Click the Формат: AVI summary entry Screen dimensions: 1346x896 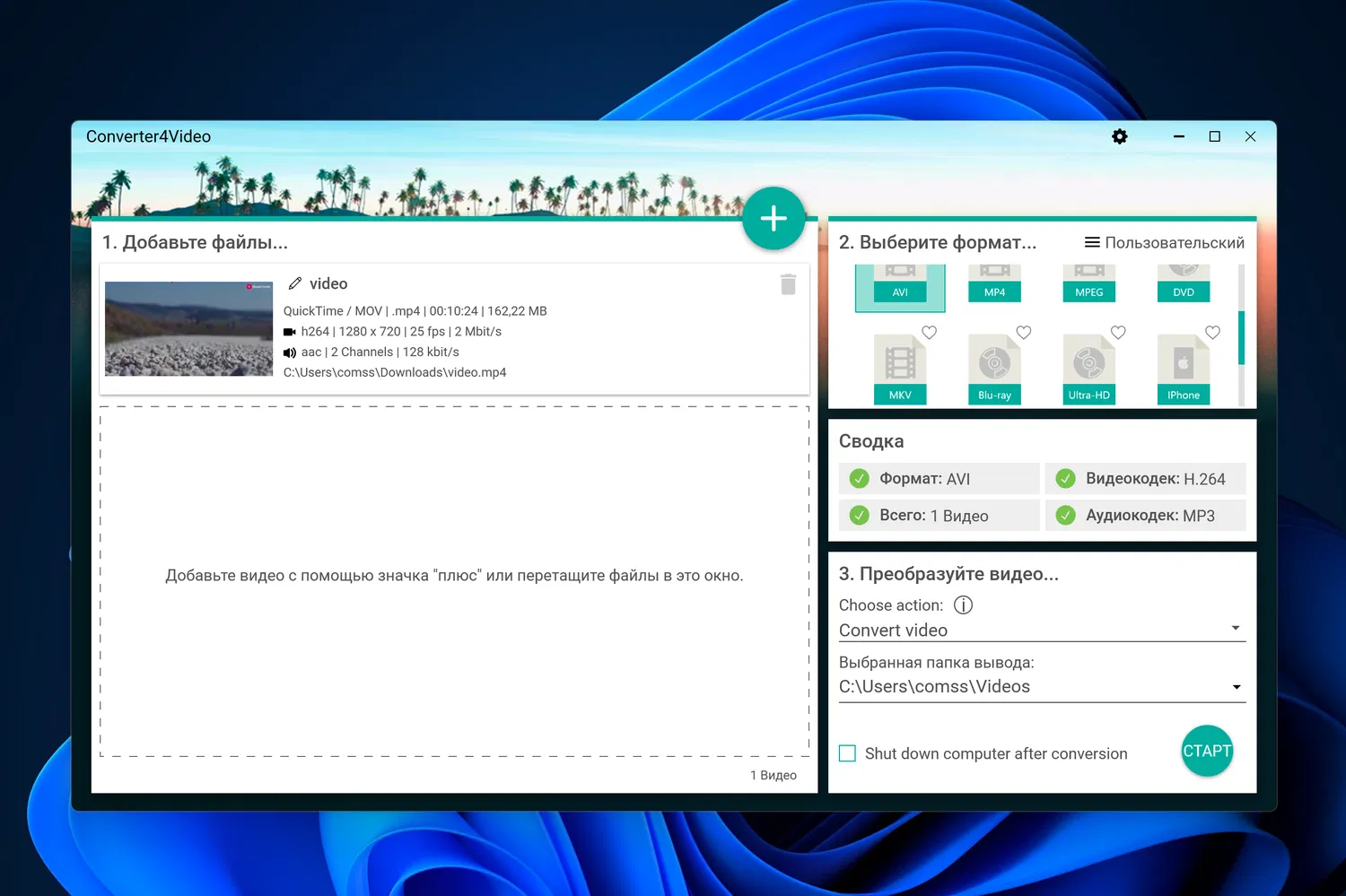(x=939, y=479)
